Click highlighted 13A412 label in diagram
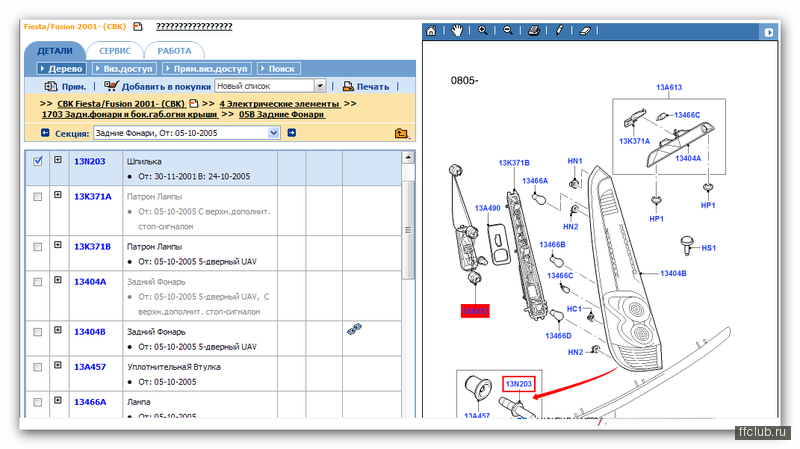 pyautogui.click(x=475, y=311)
